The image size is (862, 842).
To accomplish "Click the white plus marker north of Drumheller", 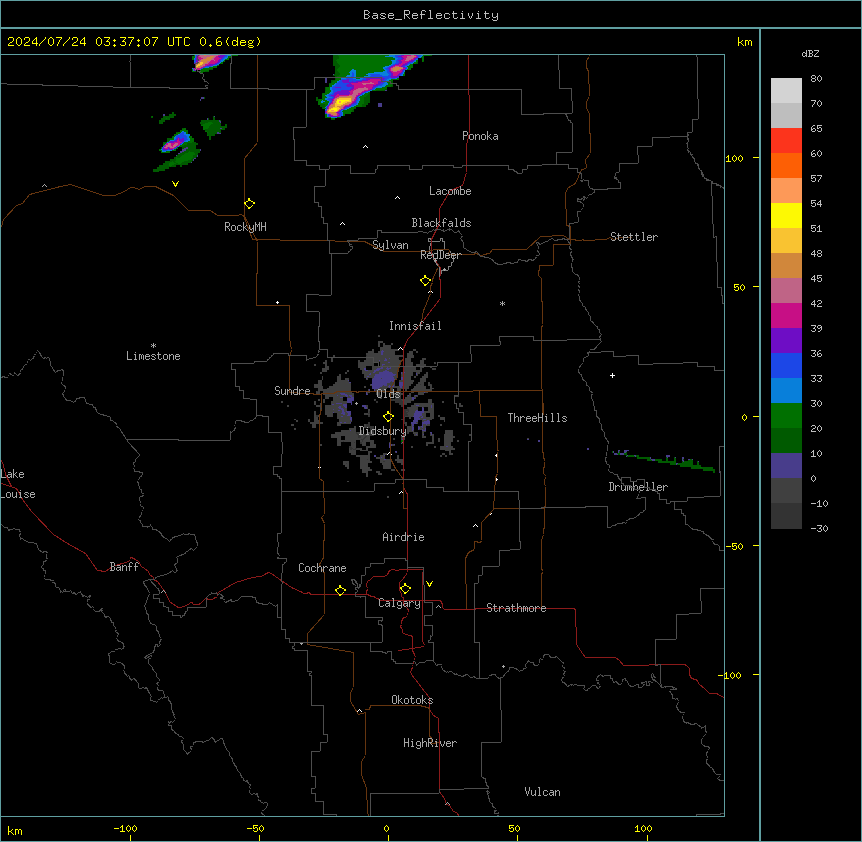I will tap(612, 375).
